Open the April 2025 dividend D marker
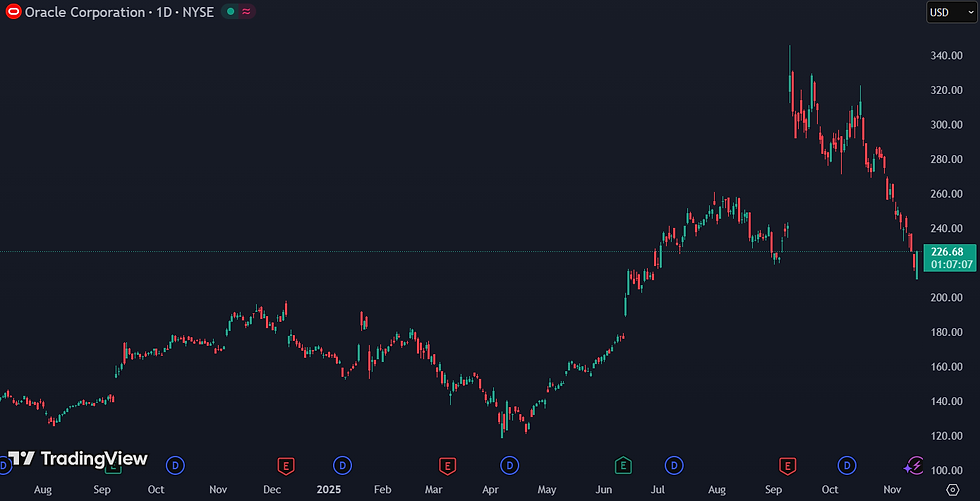 point(510,465)
